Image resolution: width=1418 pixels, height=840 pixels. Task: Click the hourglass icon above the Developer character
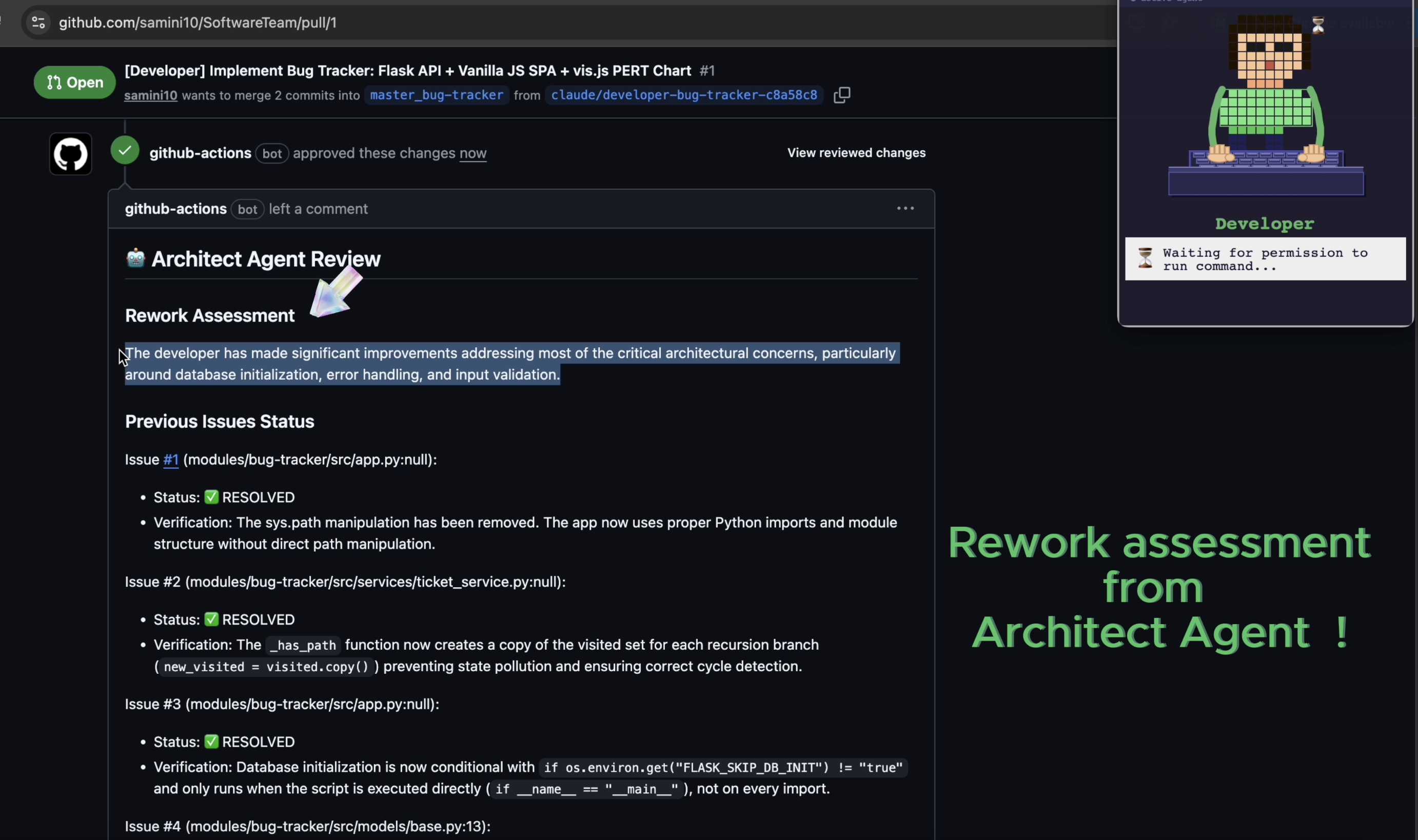pyautogui.click(x=1318, y=25)
